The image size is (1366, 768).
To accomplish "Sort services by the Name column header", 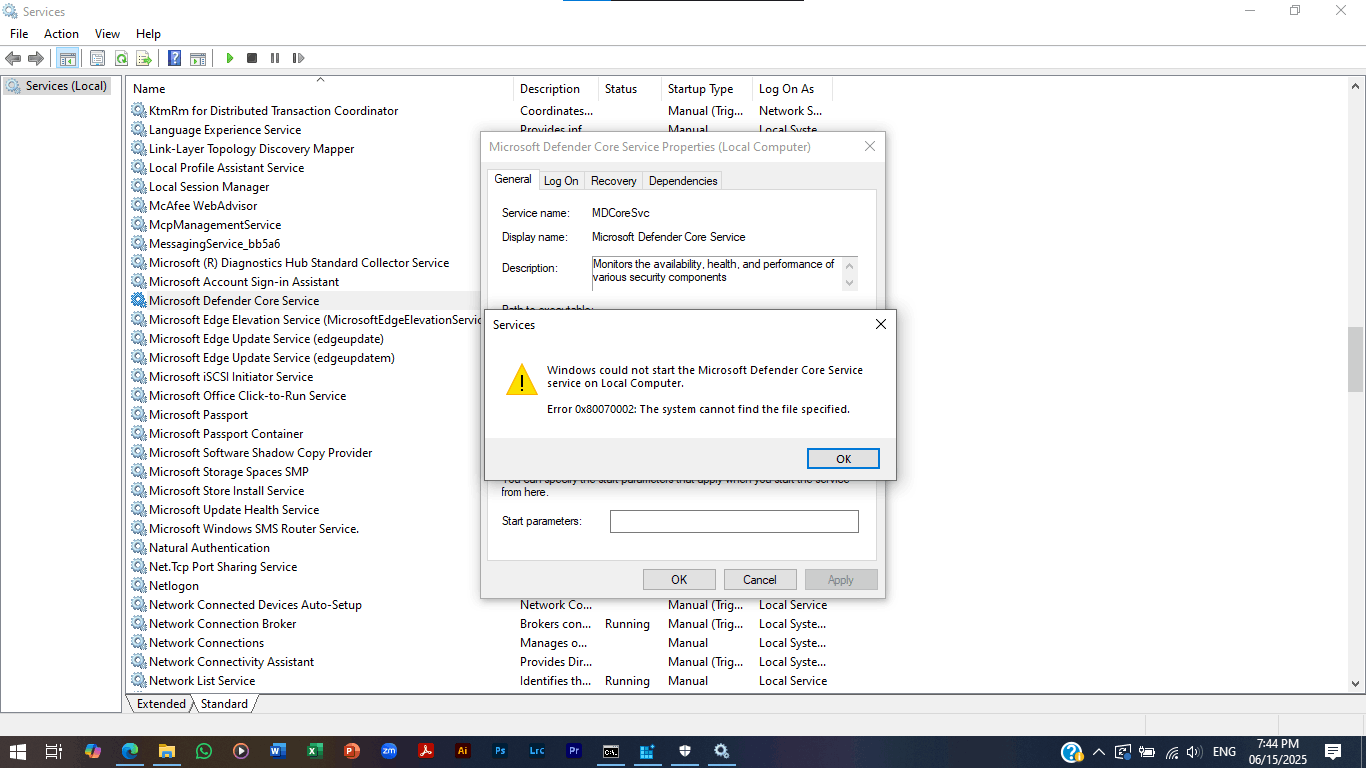I will coord(320,89).
